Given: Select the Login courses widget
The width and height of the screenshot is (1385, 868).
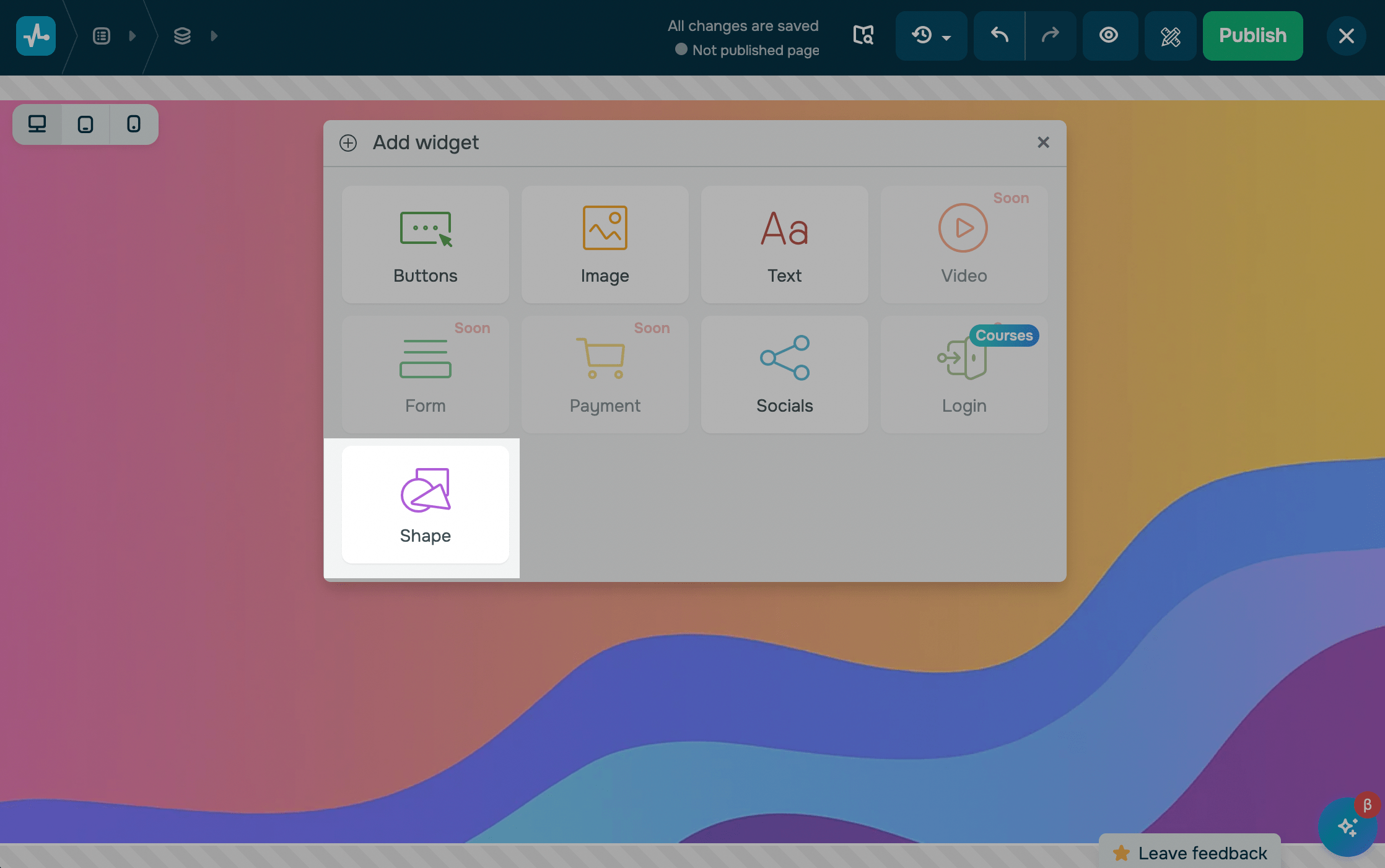Looking at the screenshot, I should tap(964, 374).
